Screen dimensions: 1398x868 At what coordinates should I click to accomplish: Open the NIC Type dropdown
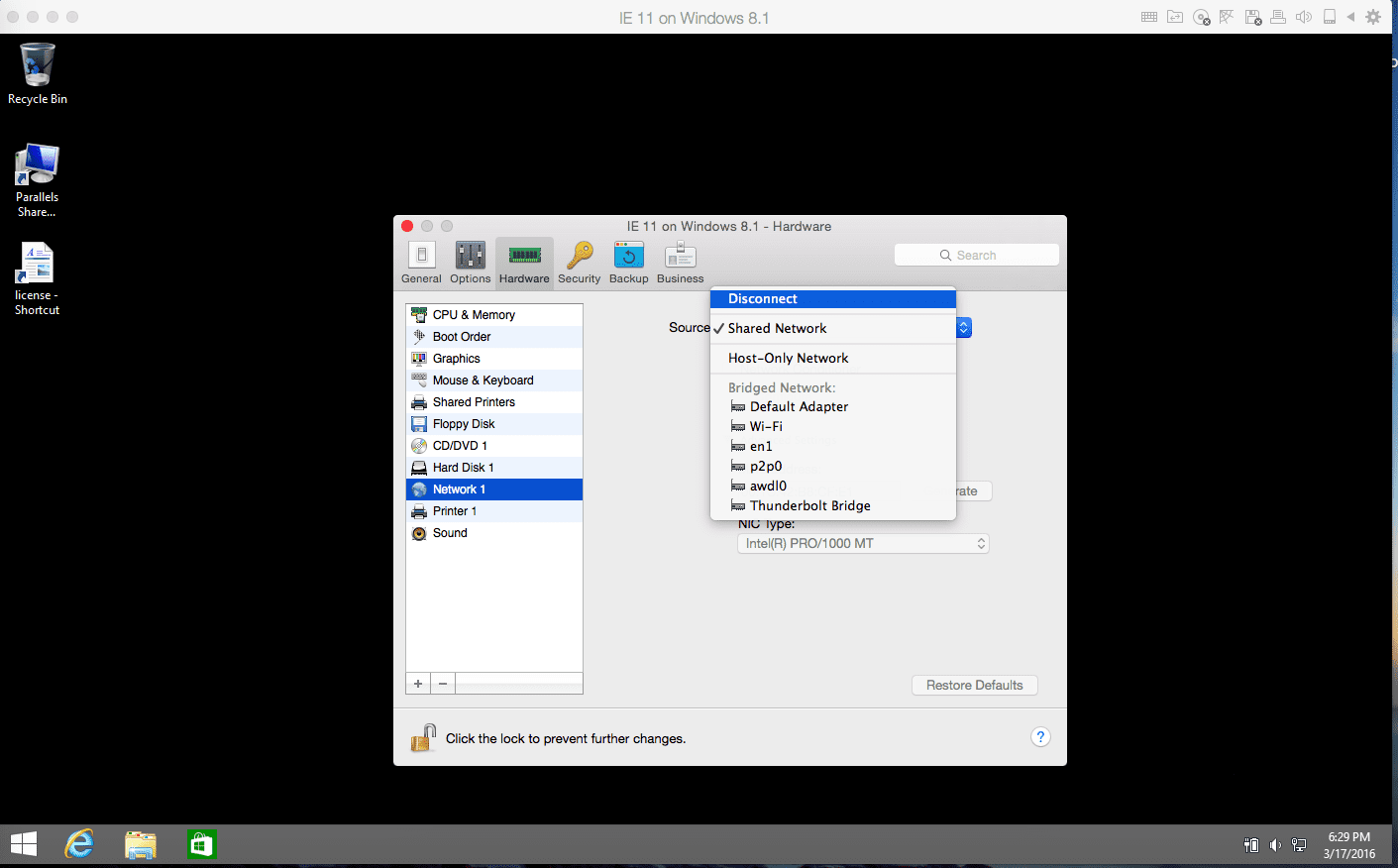pyautogui.click(x=863, y=543)
